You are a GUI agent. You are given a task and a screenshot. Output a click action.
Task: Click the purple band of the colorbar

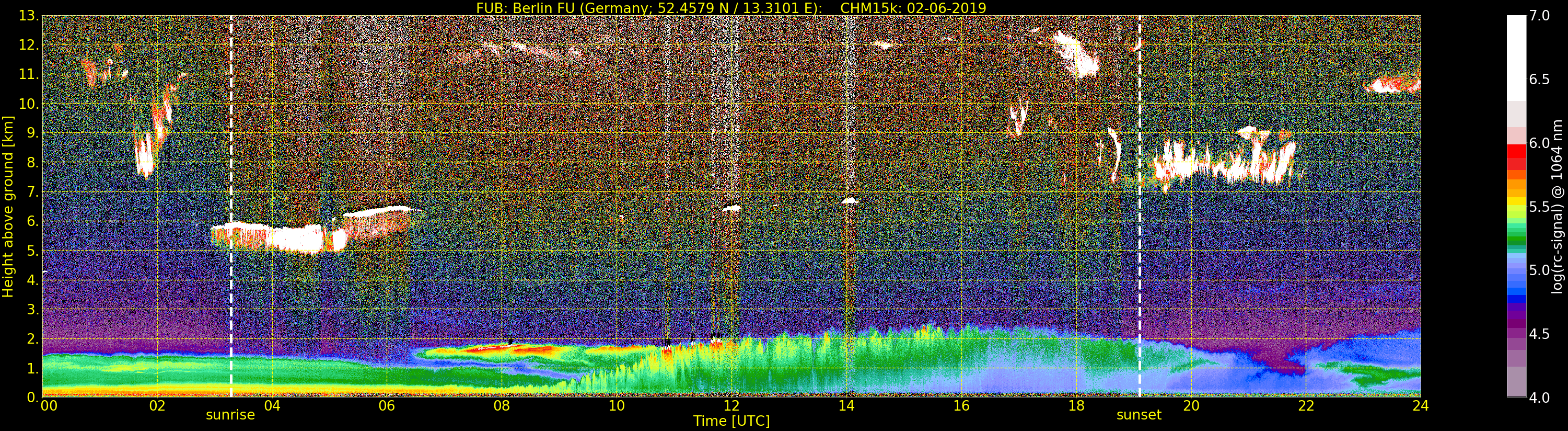click(1516, 320)
